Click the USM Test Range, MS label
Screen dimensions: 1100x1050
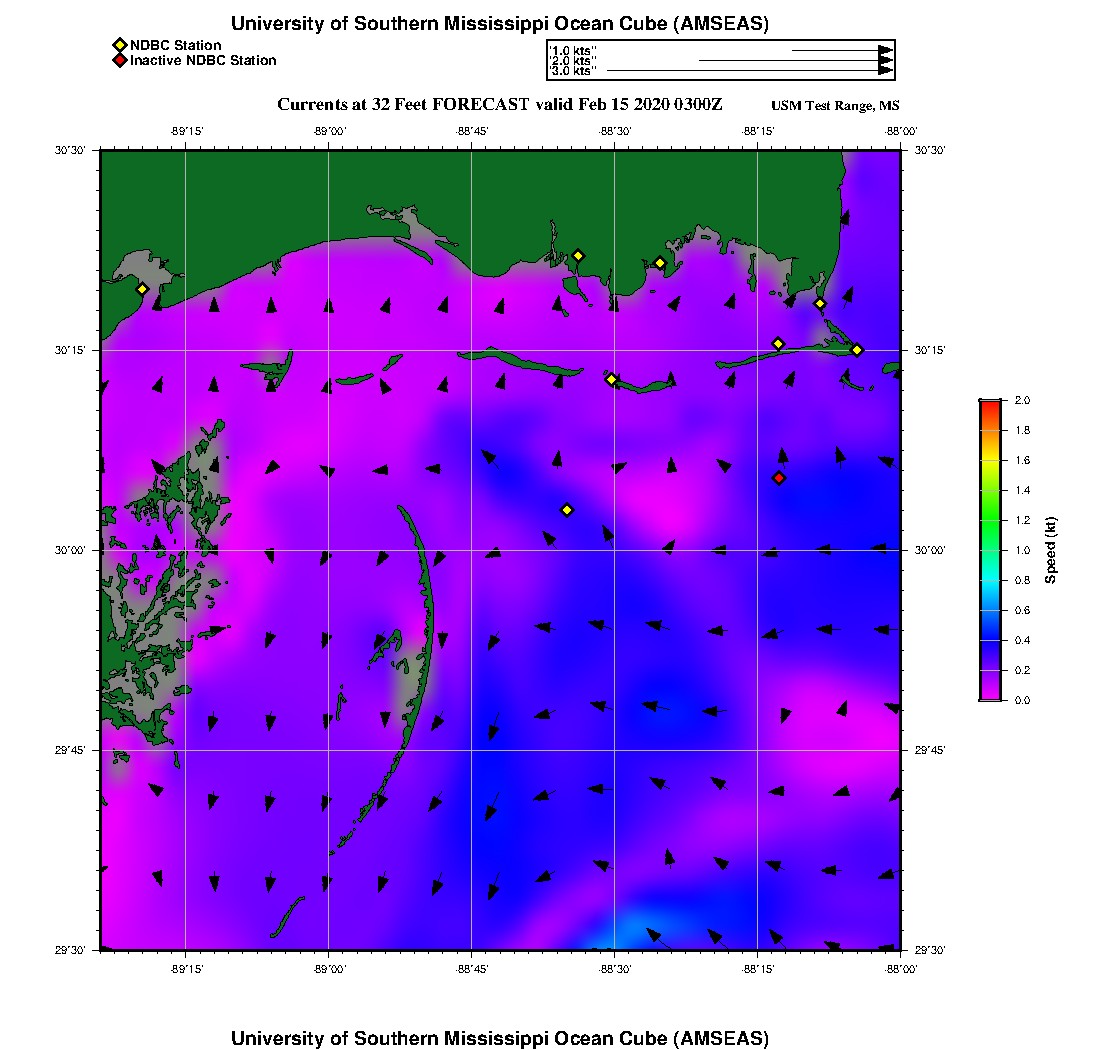pyautogui.click(x=835, y=106)
